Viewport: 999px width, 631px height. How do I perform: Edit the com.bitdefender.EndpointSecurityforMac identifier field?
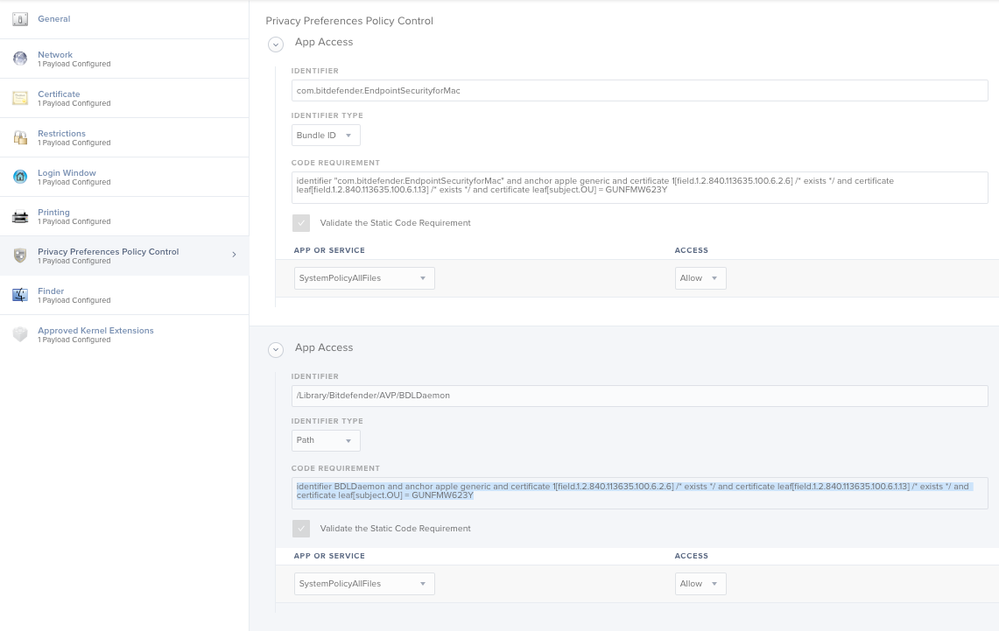pyautogui.click(x=640, y=91)
